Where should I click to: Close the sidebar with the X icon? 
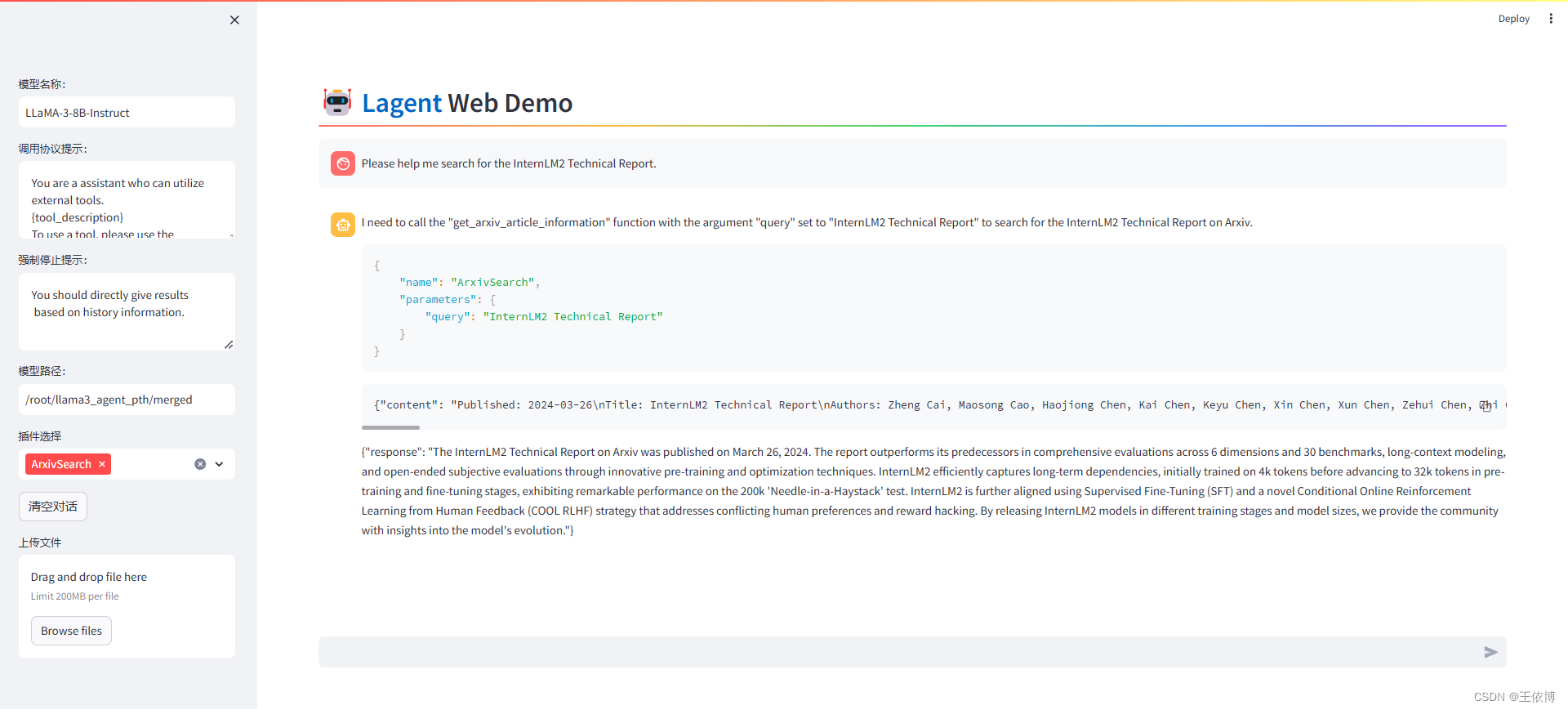[234, 20]
